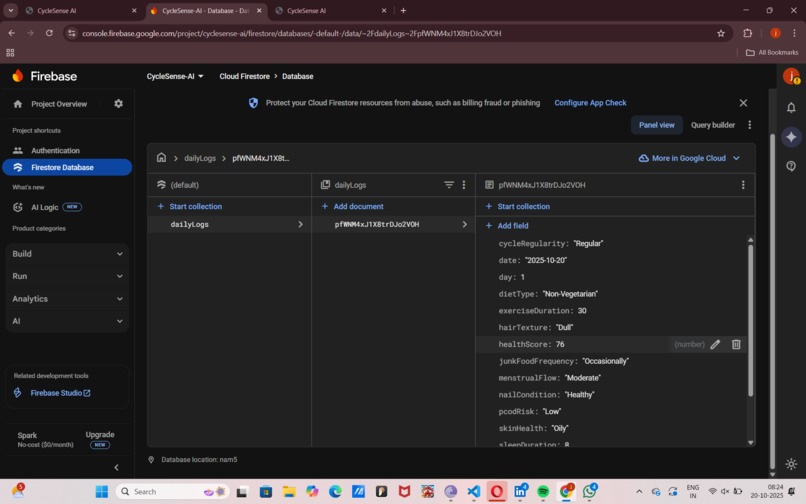806x504 pixels.
Task: Open Firebase Studio link
Action: [x=60, y=393]
